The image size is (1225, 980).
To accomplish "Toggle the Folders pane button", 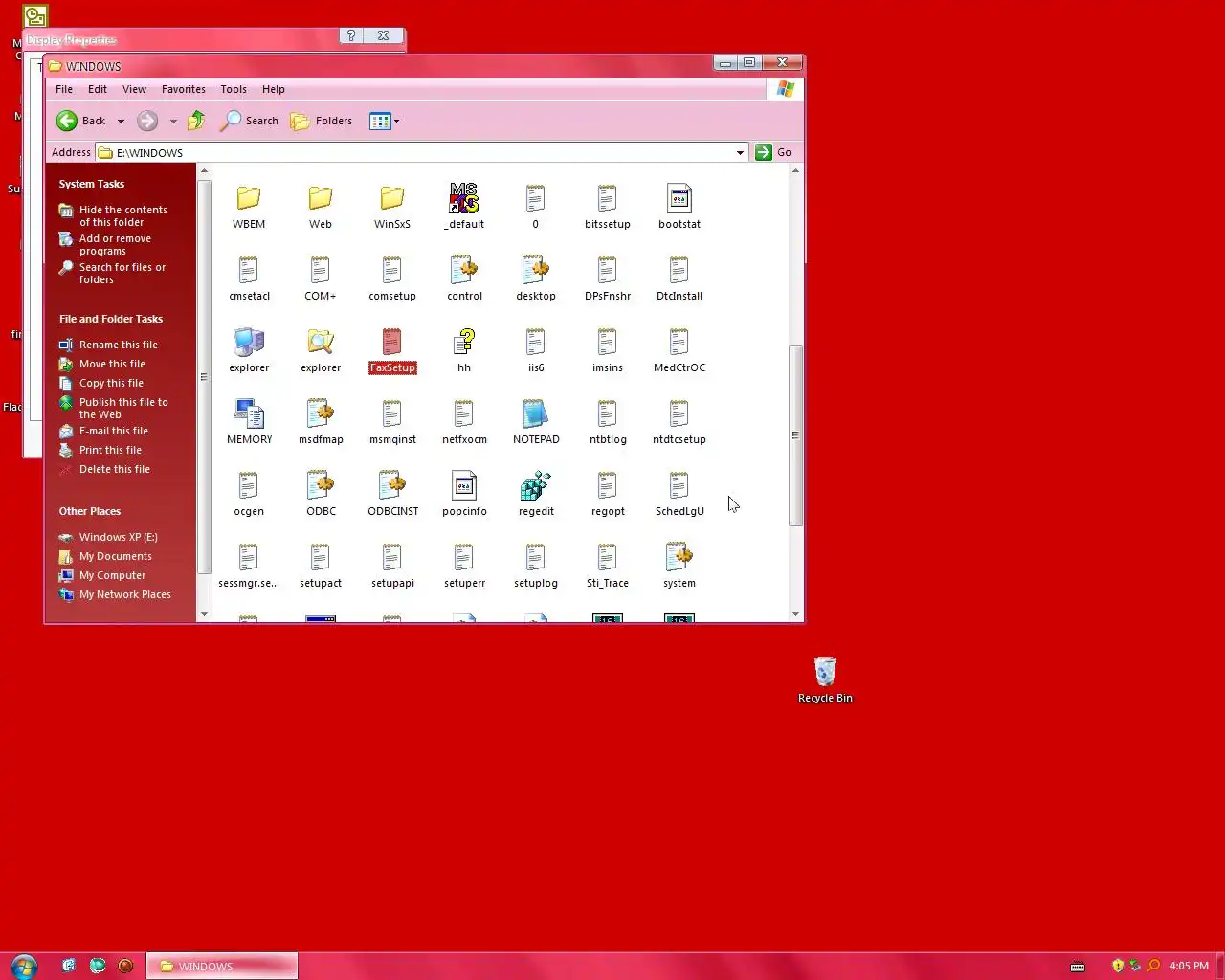I will (322, 121).
